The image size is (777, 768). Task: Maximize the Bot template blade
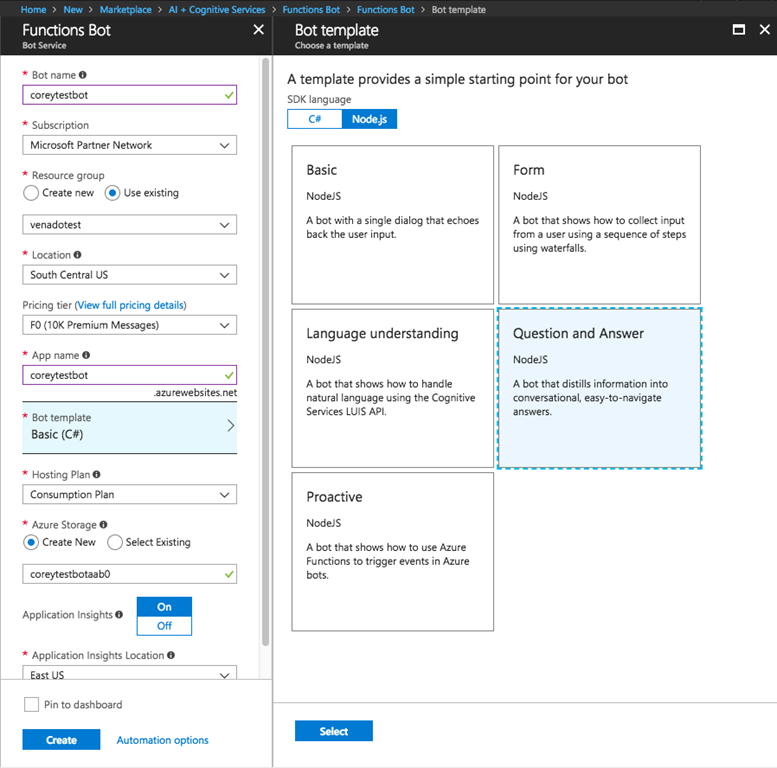[x=738, y=30]
